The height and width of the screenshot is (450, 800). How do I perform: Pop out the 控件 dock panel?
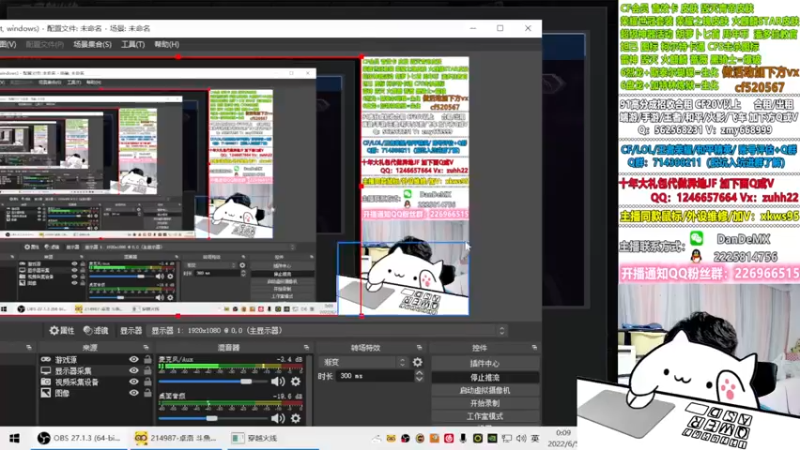coord(534,347)
